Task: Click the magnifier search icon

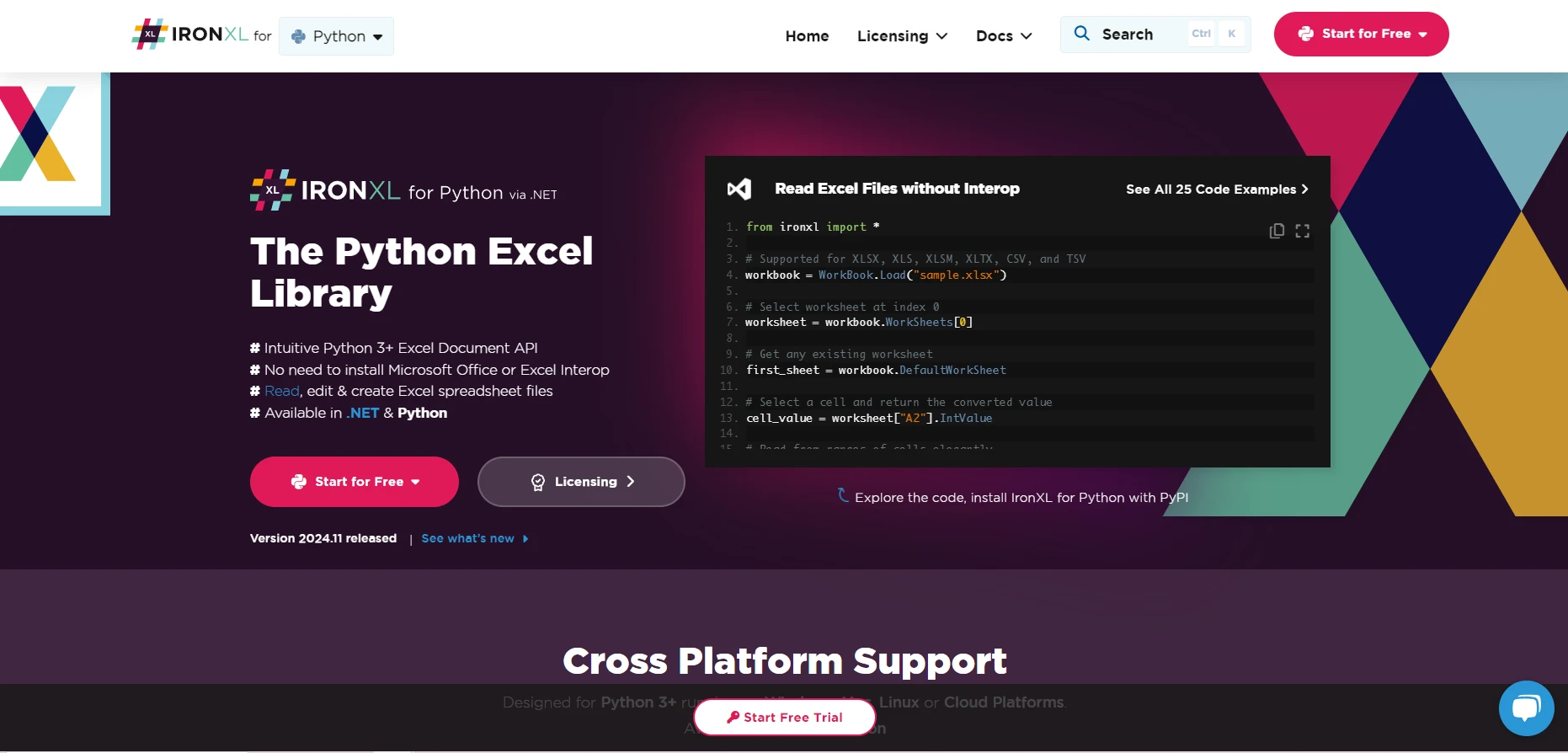Action: [x=1081, y=34]
